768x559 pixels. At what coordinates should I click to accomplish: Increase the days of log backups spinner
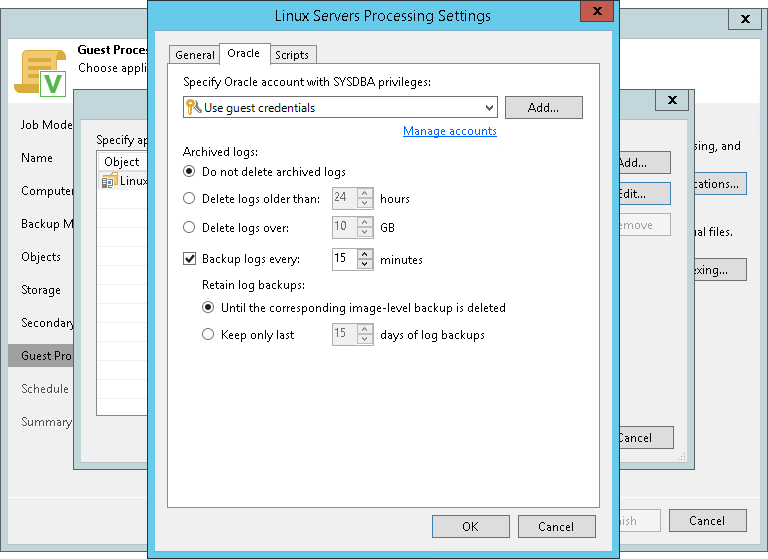click(365, 329)
